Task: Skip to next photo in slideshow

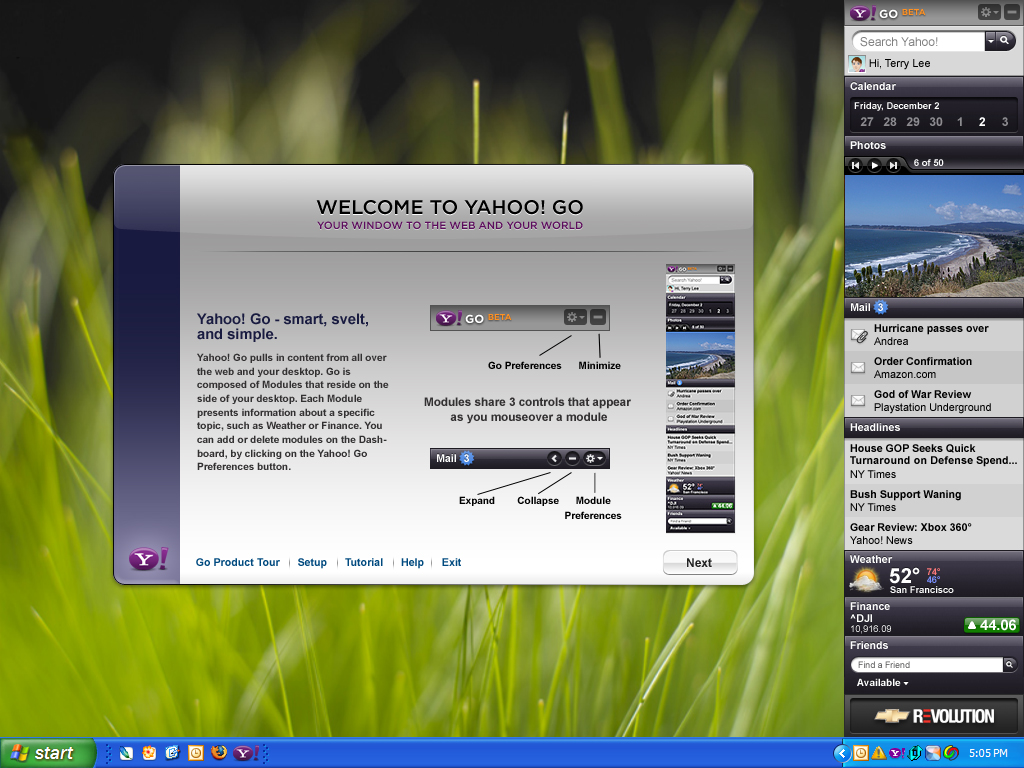Action: click(x=893, y=165)
